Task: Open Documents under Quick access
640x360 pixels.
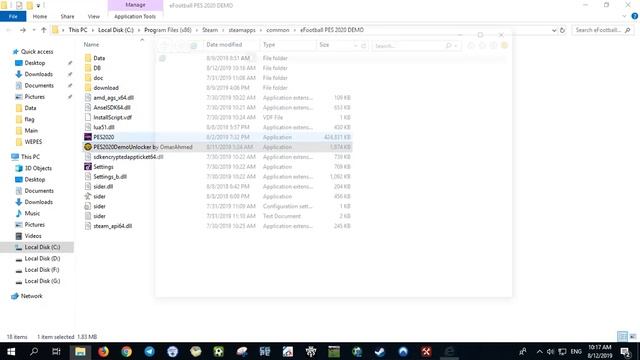Action: tap(39, 85)
